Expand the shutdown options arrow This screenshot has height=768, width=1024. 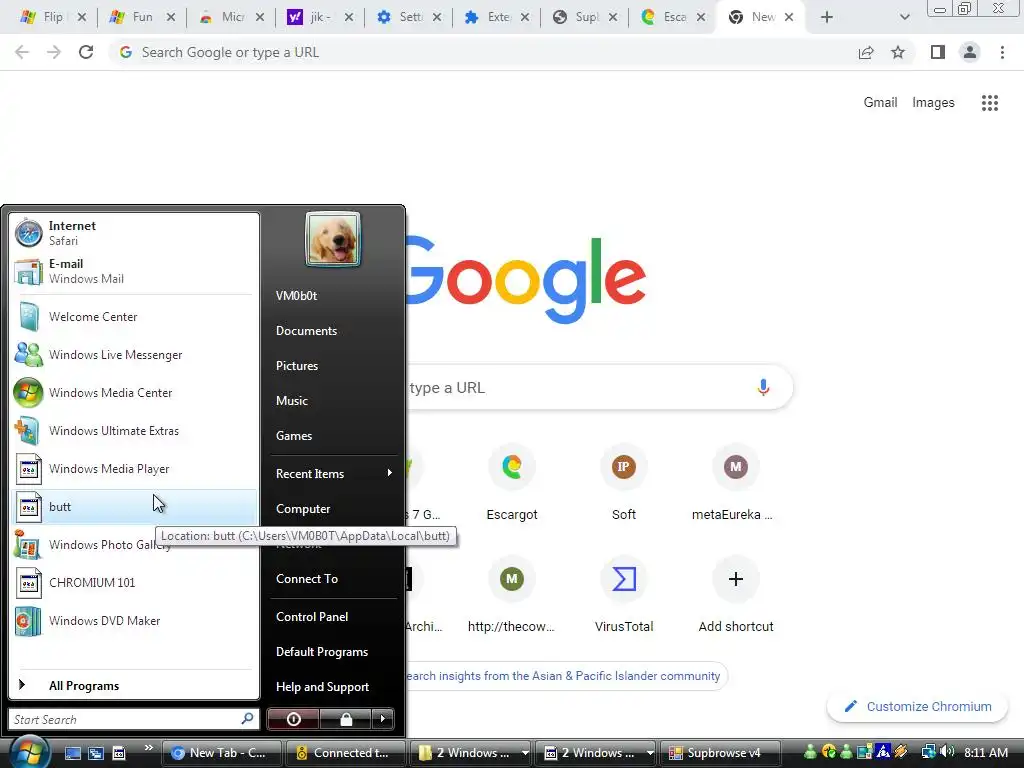tap(383, 719)
